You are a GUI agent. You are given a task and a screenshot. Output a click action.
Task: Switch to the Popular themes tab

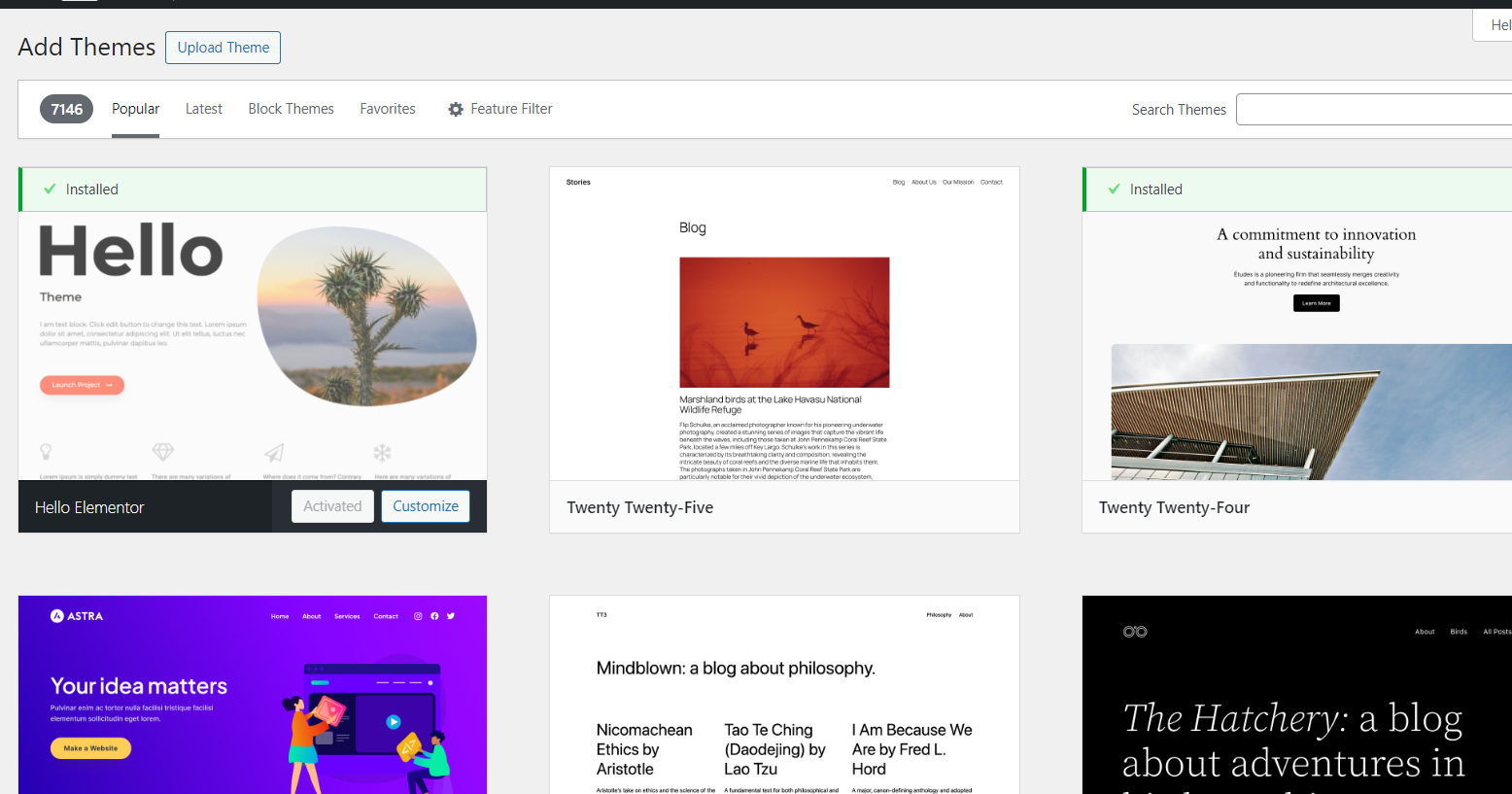pyautogui.click(x=135, y=109)
